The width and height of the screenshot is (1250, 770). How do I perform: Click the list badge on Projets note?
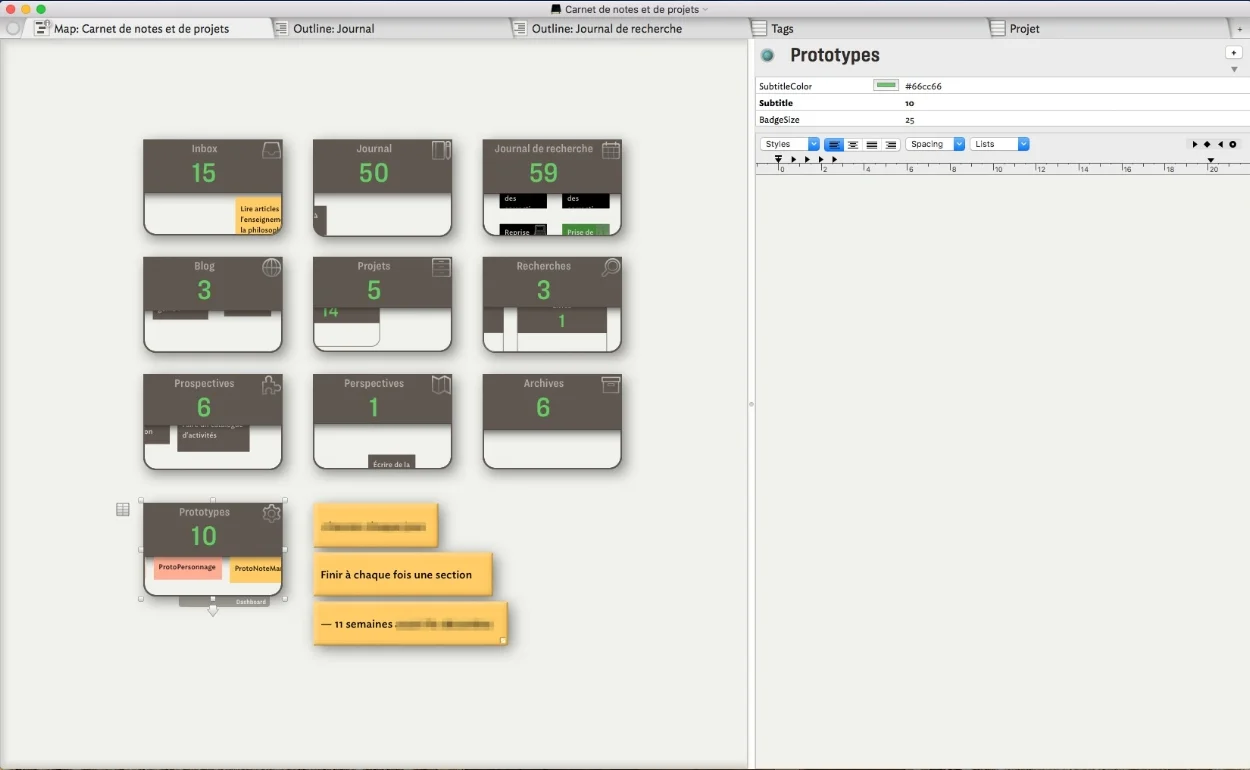point(441,268)
